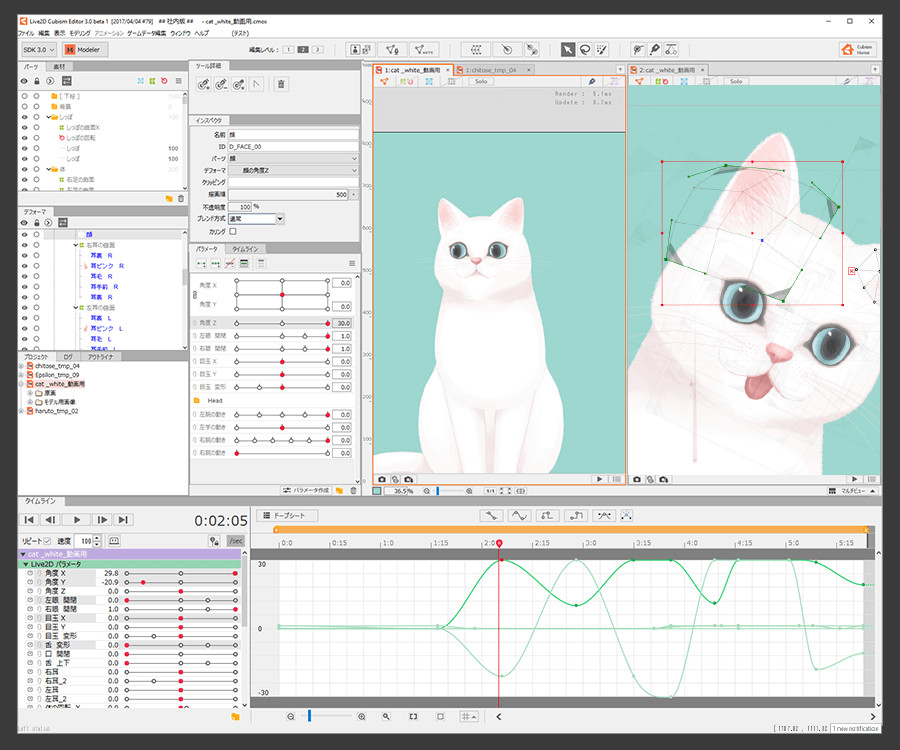900x750 pixels.
Task: Toggle the repeat checkbox in timeline
Action: pos(47,541)
